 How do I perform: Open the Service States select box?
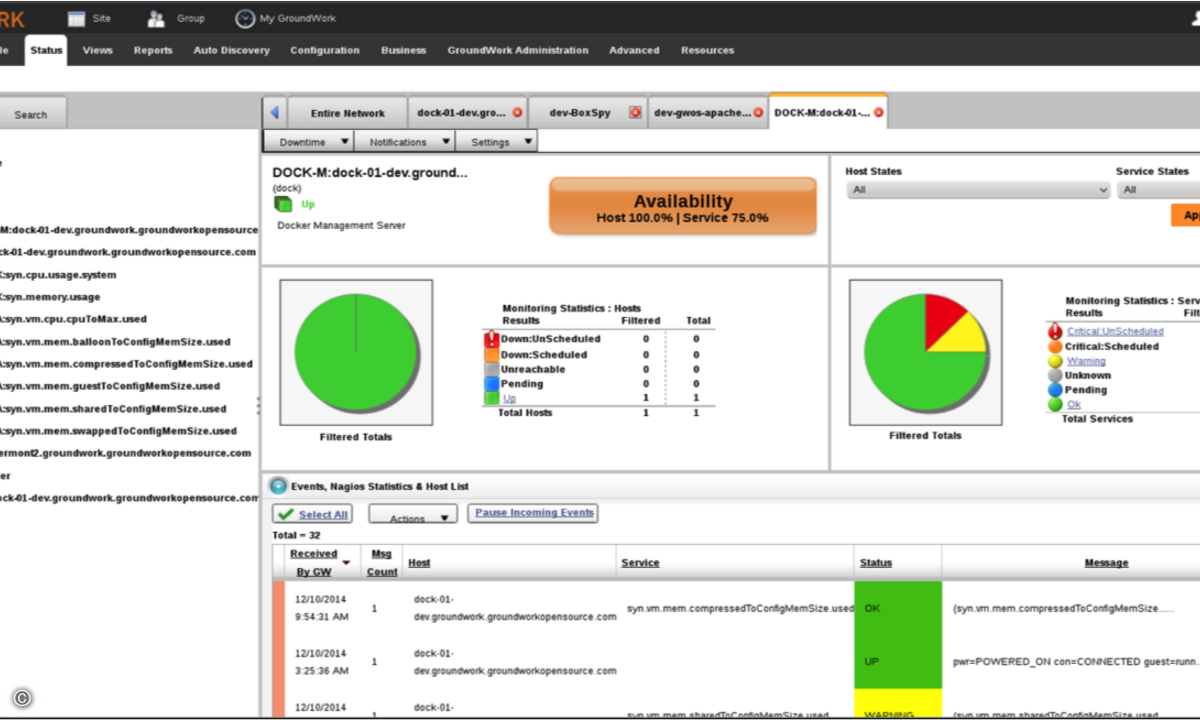pyautogui.click(x=1159, y=190)
